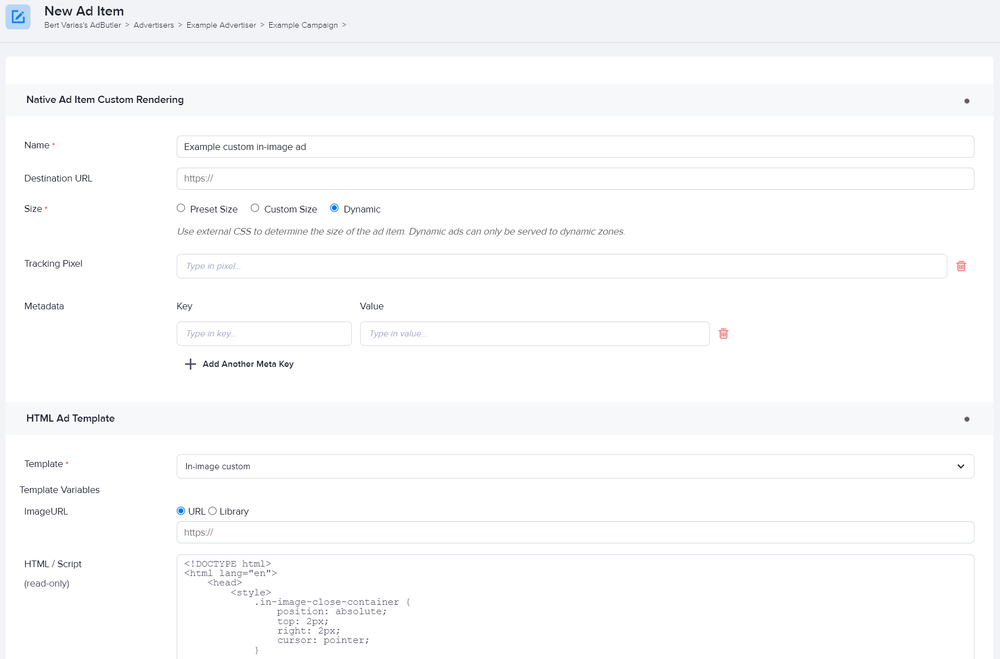The image size is (1000, 659).
Task: Click the New Ad Item page title
Action: coord(84,11)
